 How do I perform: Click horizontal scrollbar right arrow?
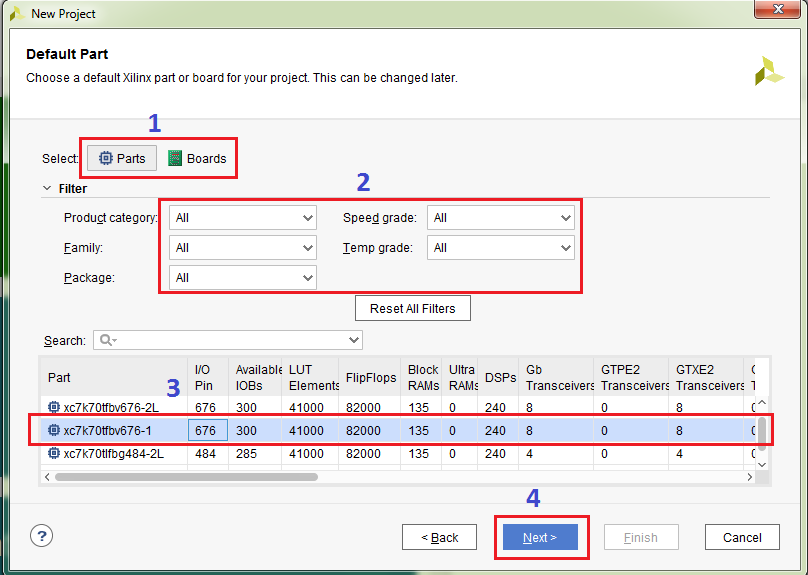[x=749, y=477]
